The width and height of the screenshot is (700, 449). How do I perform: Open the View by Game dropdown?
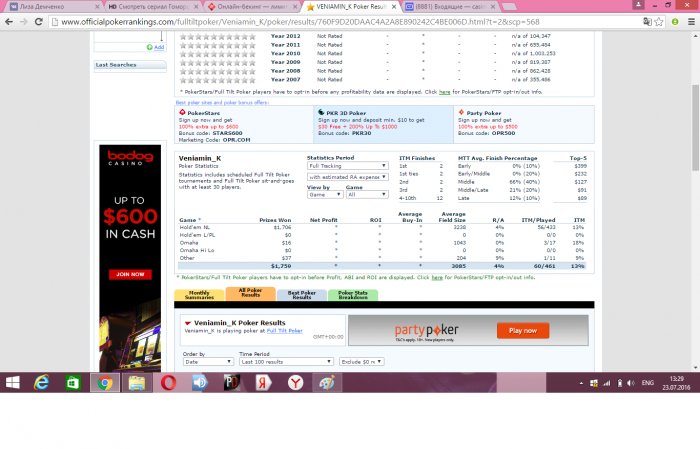[x=325, y=195]
